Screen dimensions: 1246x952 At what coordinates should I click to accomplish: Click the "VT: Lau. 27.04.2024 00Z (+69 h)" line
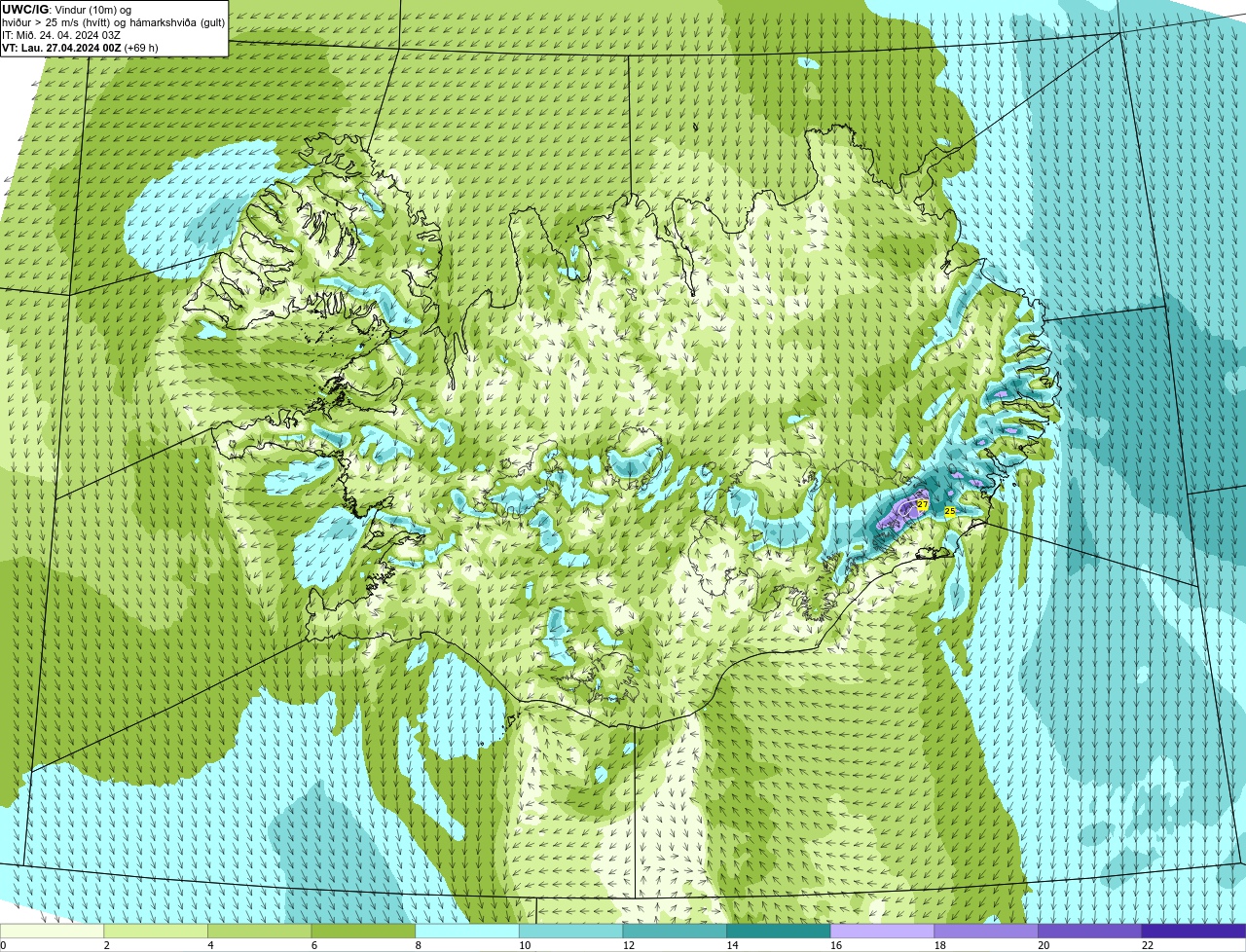81,47
